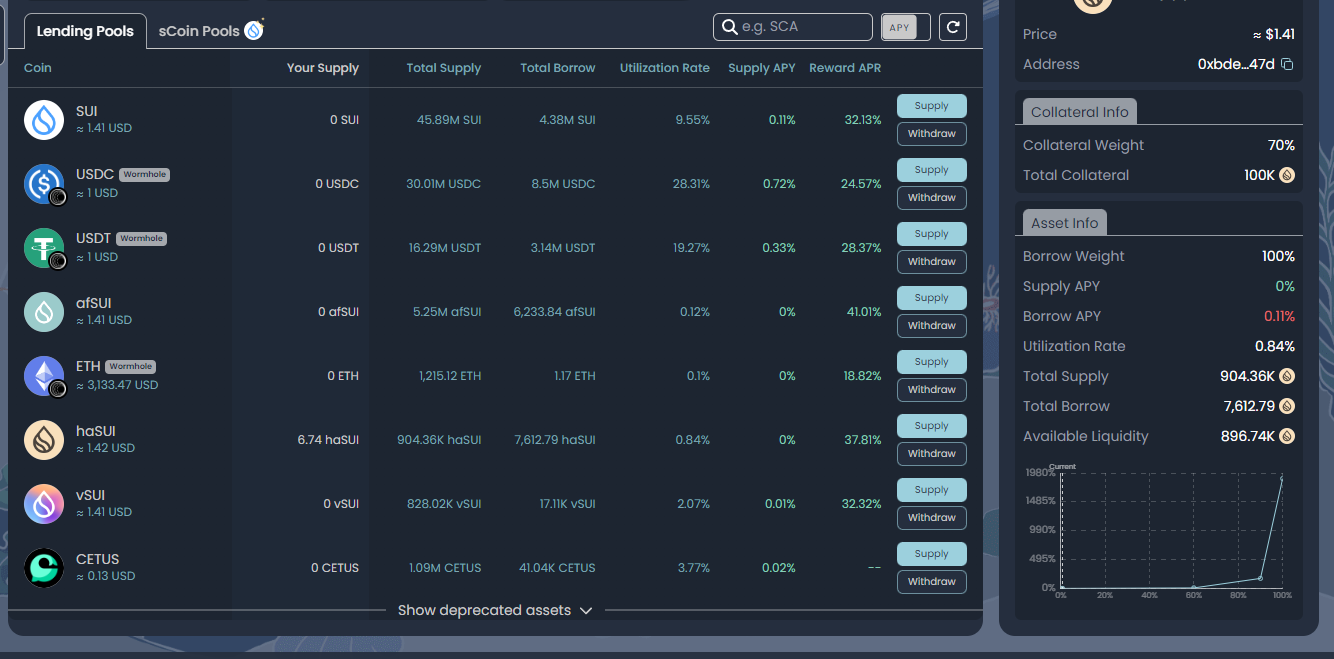This screenshot has height=659, width=1334.
Task: Withdraw USDC from the pool
Action: pyautogui.click(x=932, y=198)
